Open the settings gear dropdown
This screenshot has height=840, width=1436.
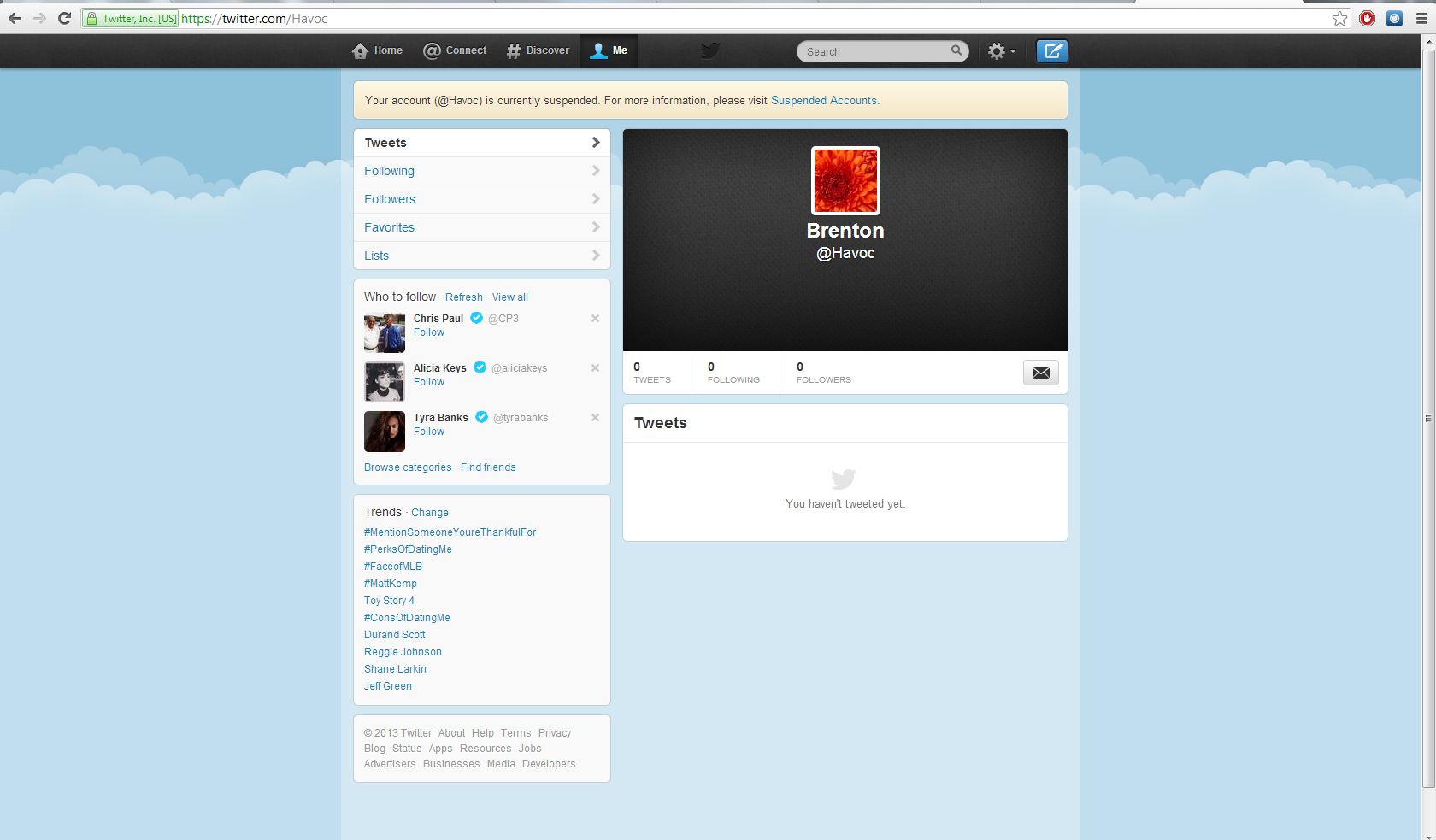(1002, 51)
